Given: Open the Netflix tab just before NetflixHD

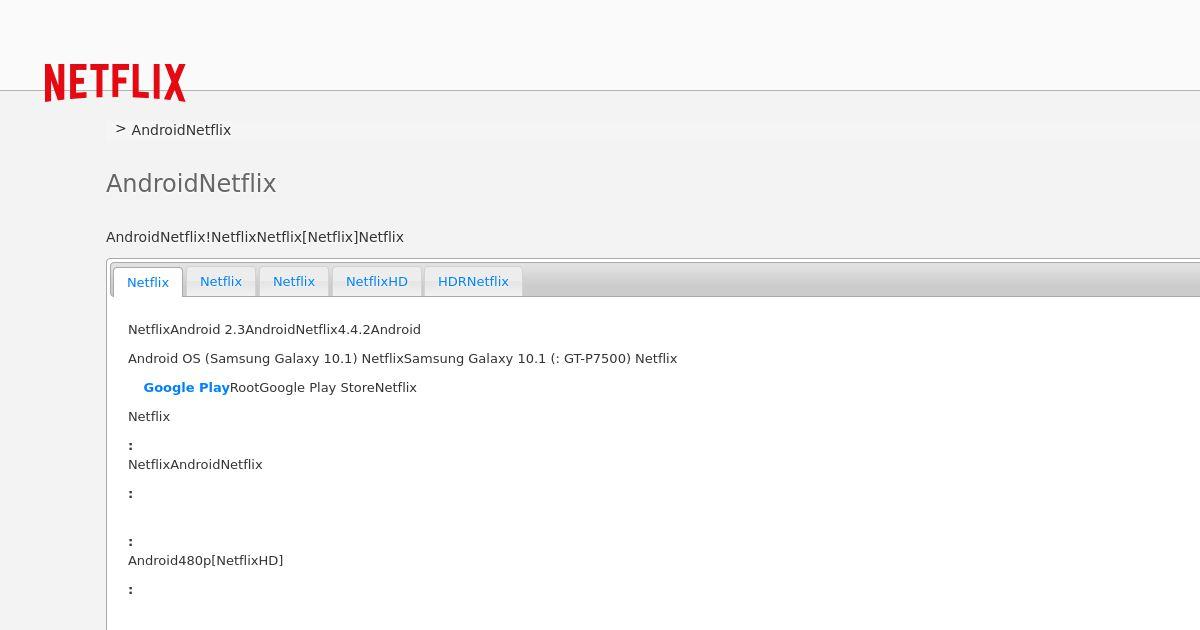Looking at the screenshot, I should (x=294, y=281).
